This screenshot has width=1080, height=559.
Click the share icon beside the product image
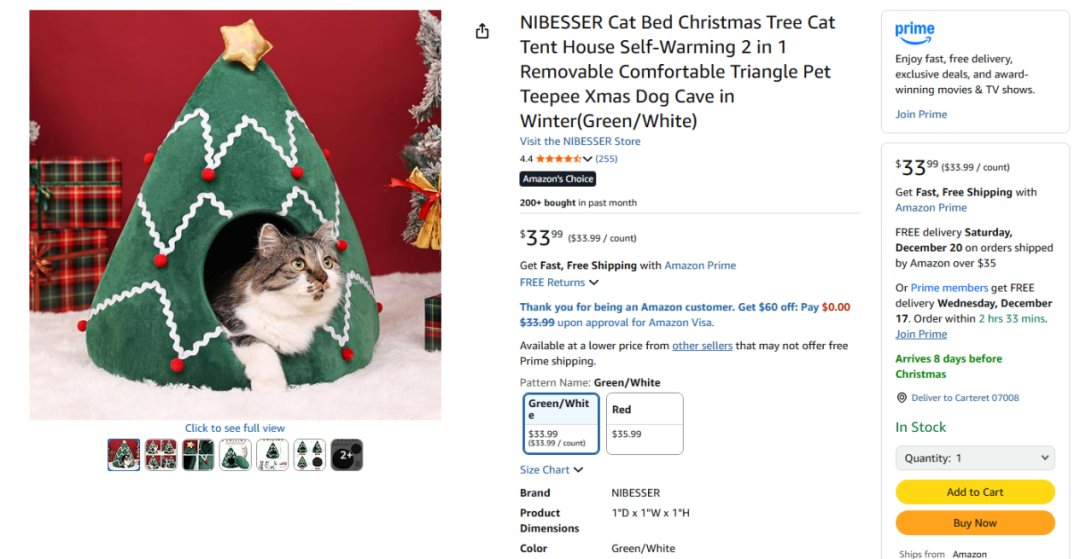coord(482,31)
